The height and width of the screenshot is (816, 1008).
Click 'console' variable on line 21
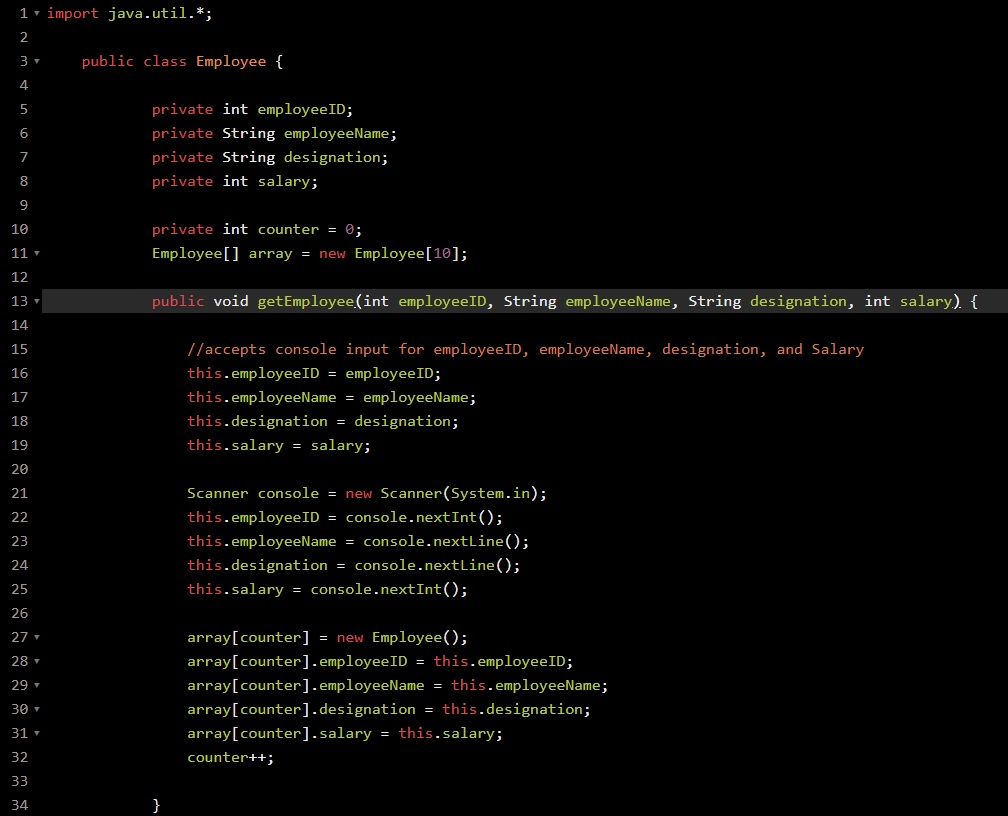[288, 493]
